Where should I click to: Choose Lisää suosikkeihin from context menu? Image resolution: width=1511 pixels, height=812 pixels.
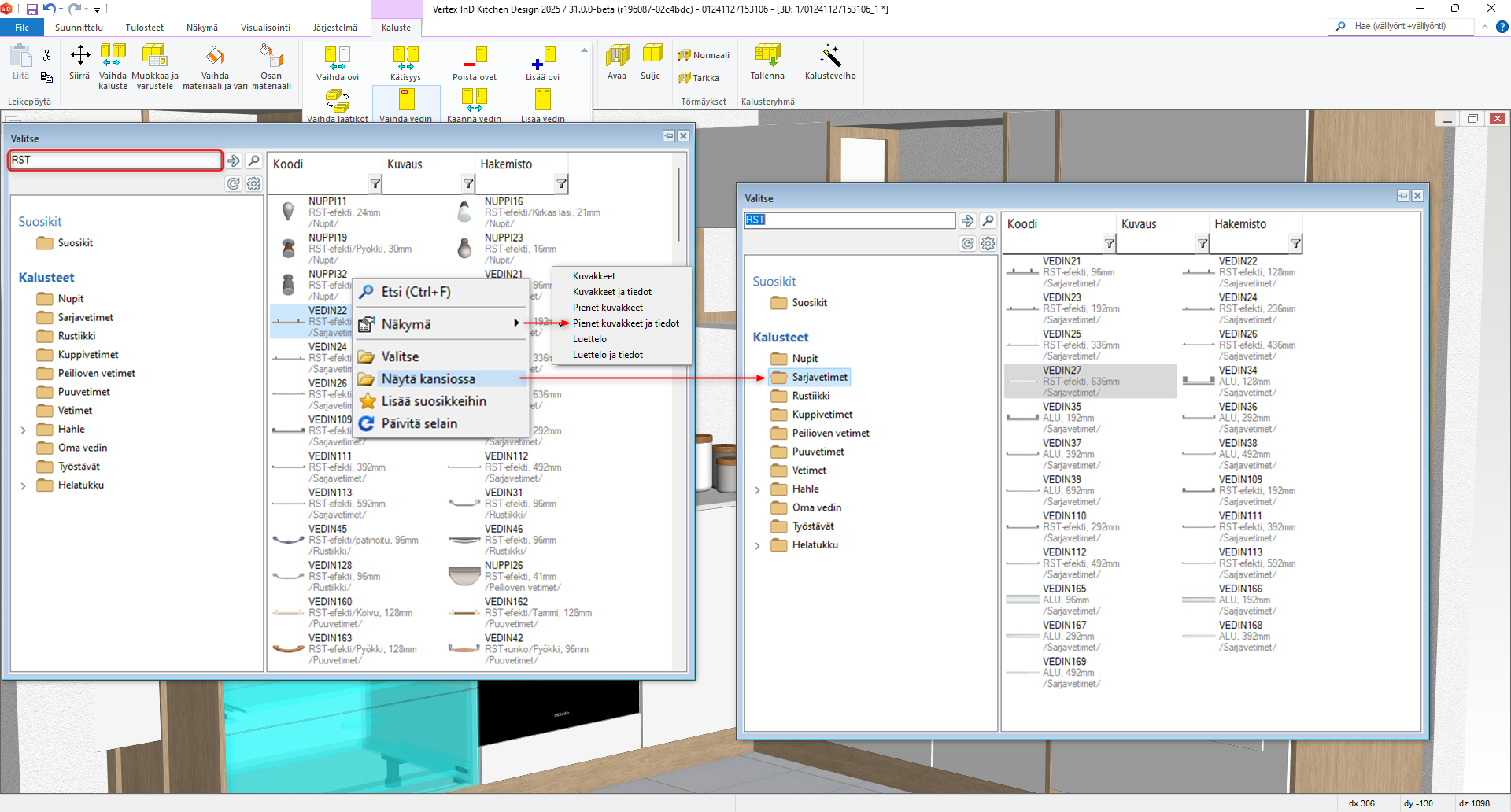tap(434, 401)
